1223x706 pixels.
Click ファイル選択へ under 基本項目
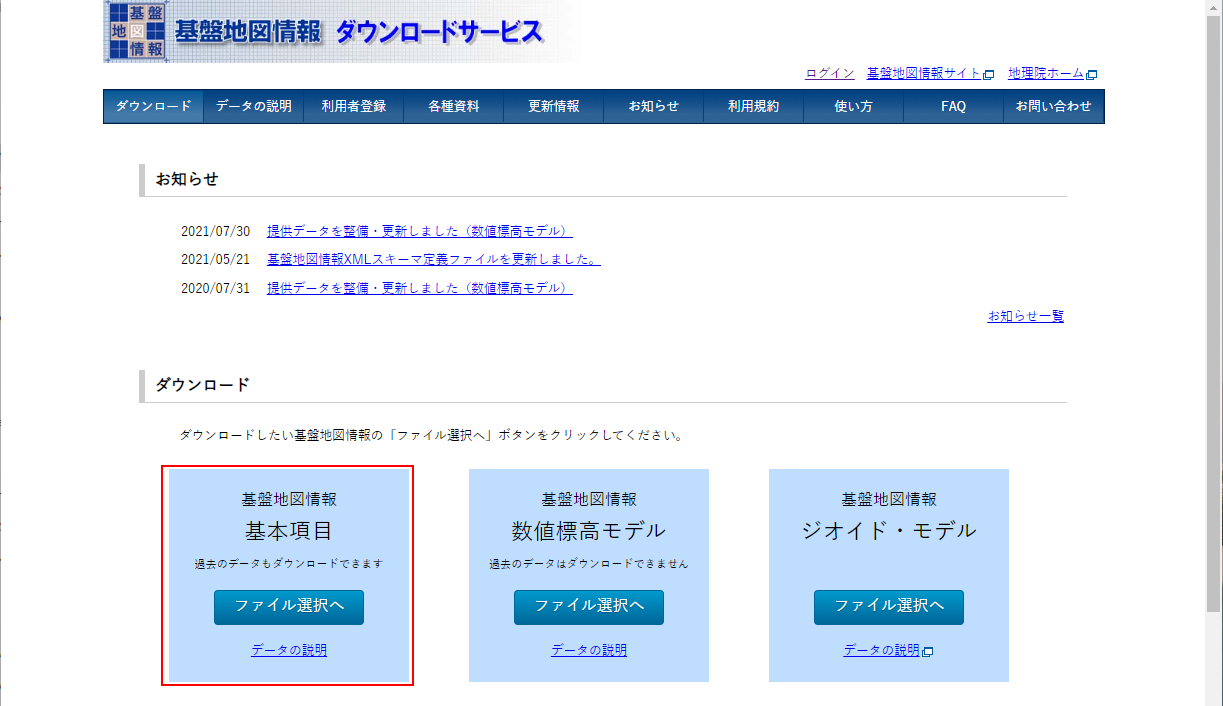(x=289, y=607)
